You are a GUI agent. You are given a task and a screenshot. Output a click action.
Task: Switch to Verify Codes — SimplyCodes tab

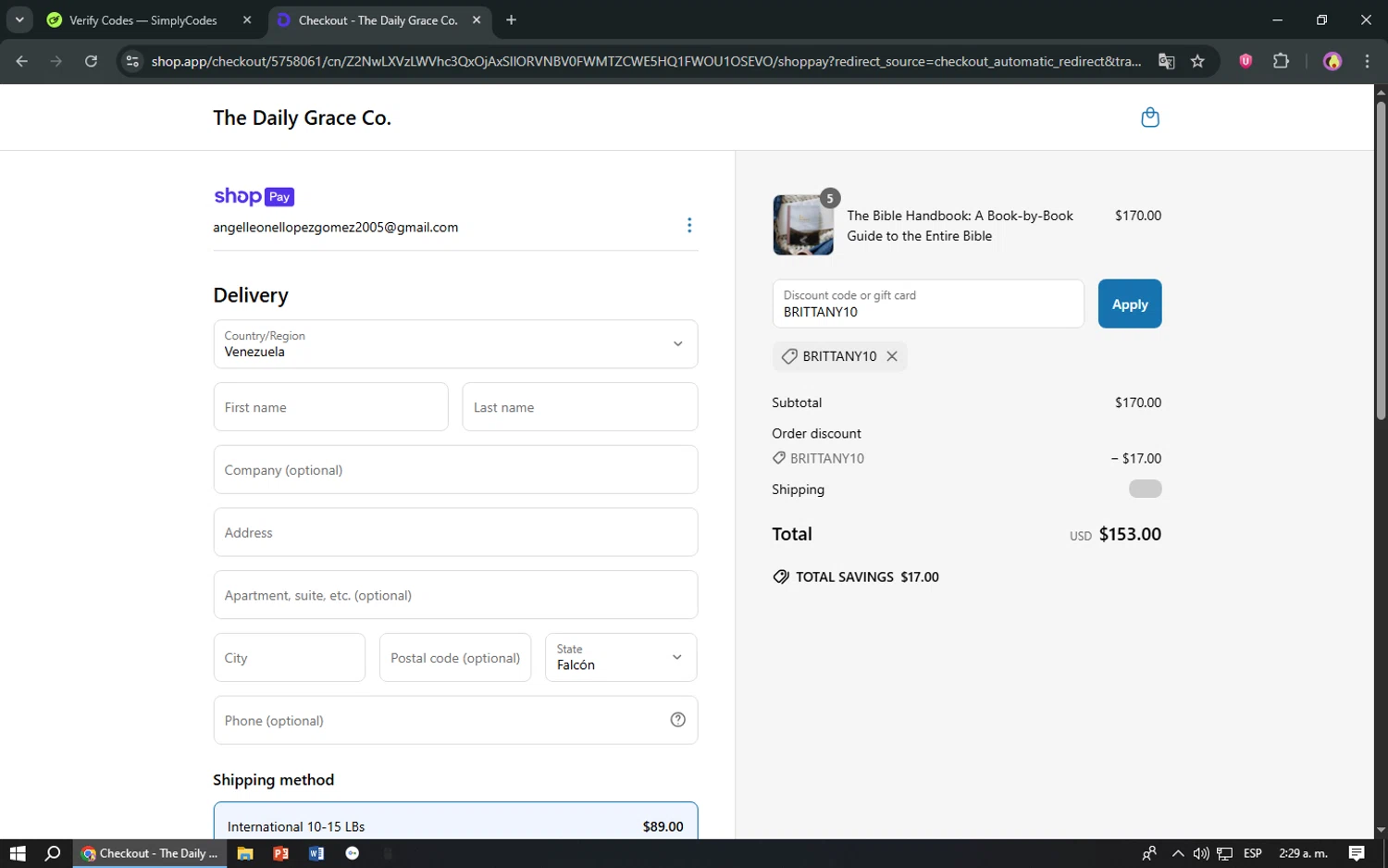point(151,20)
